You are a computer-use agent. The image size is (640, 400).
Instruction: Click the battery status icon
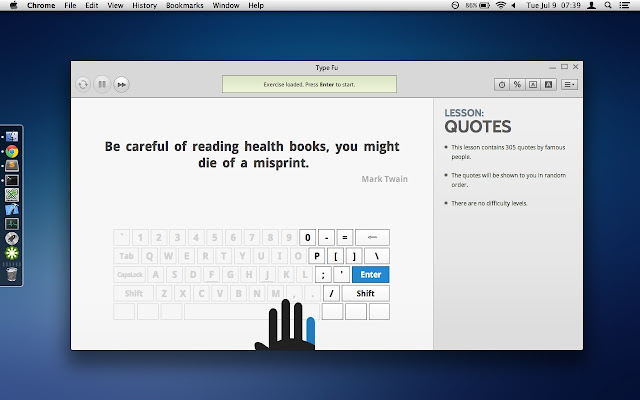(x=484, y=5)
